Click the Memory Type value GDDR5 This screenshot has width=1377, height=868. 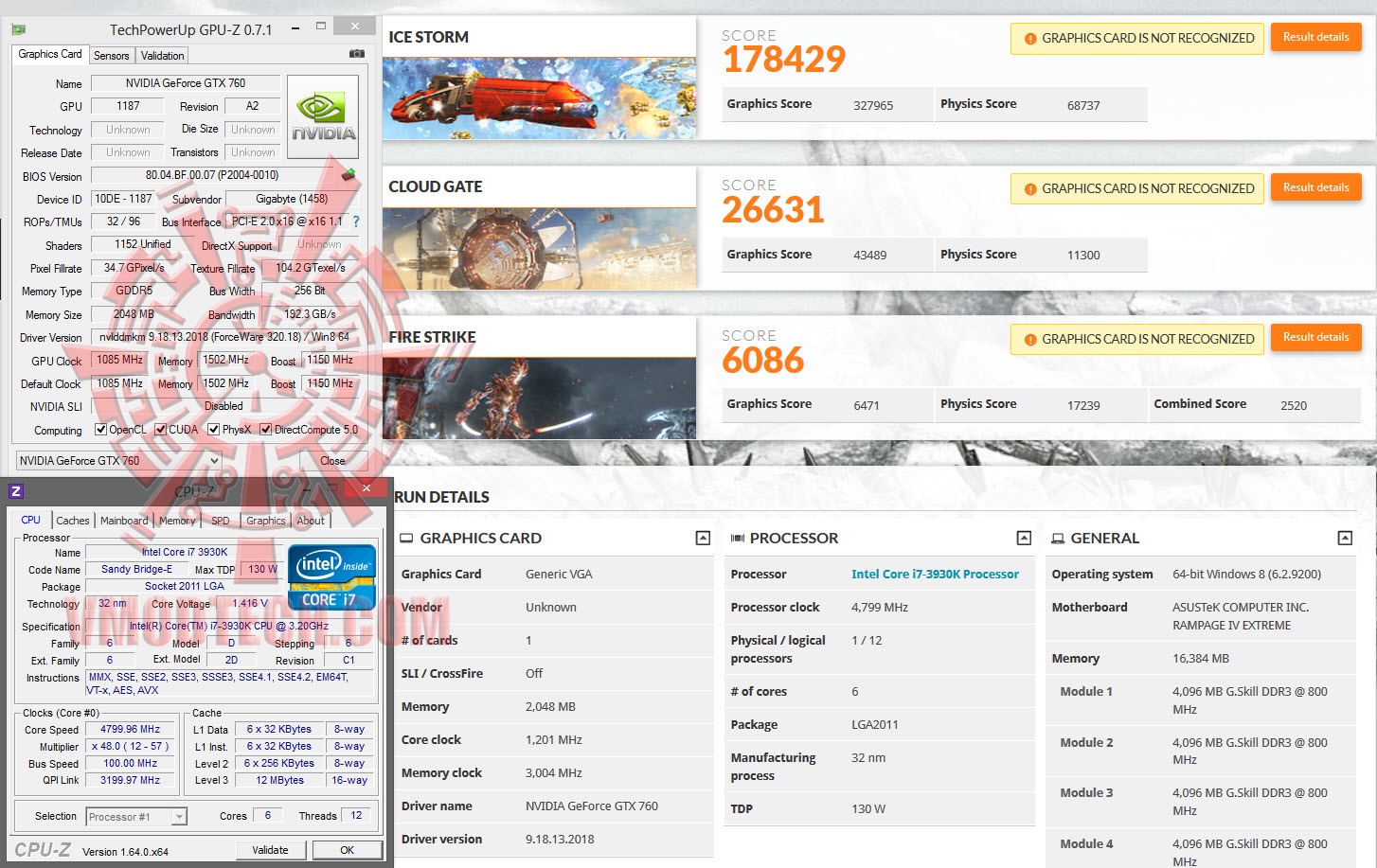point(134,291)
